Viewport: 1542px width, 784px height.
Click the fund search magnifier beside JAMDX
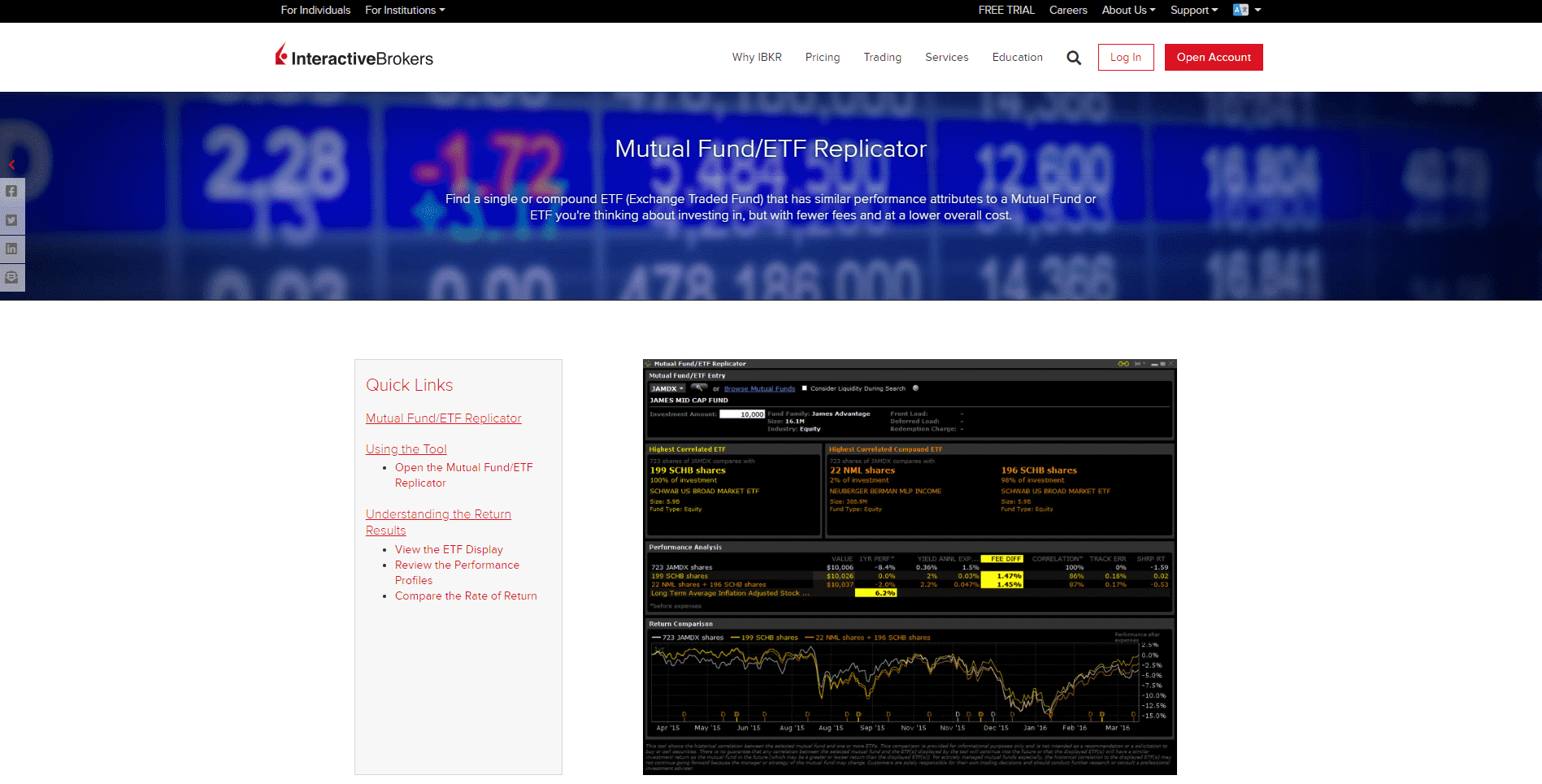pyautogui.click(x=700, y=388)
